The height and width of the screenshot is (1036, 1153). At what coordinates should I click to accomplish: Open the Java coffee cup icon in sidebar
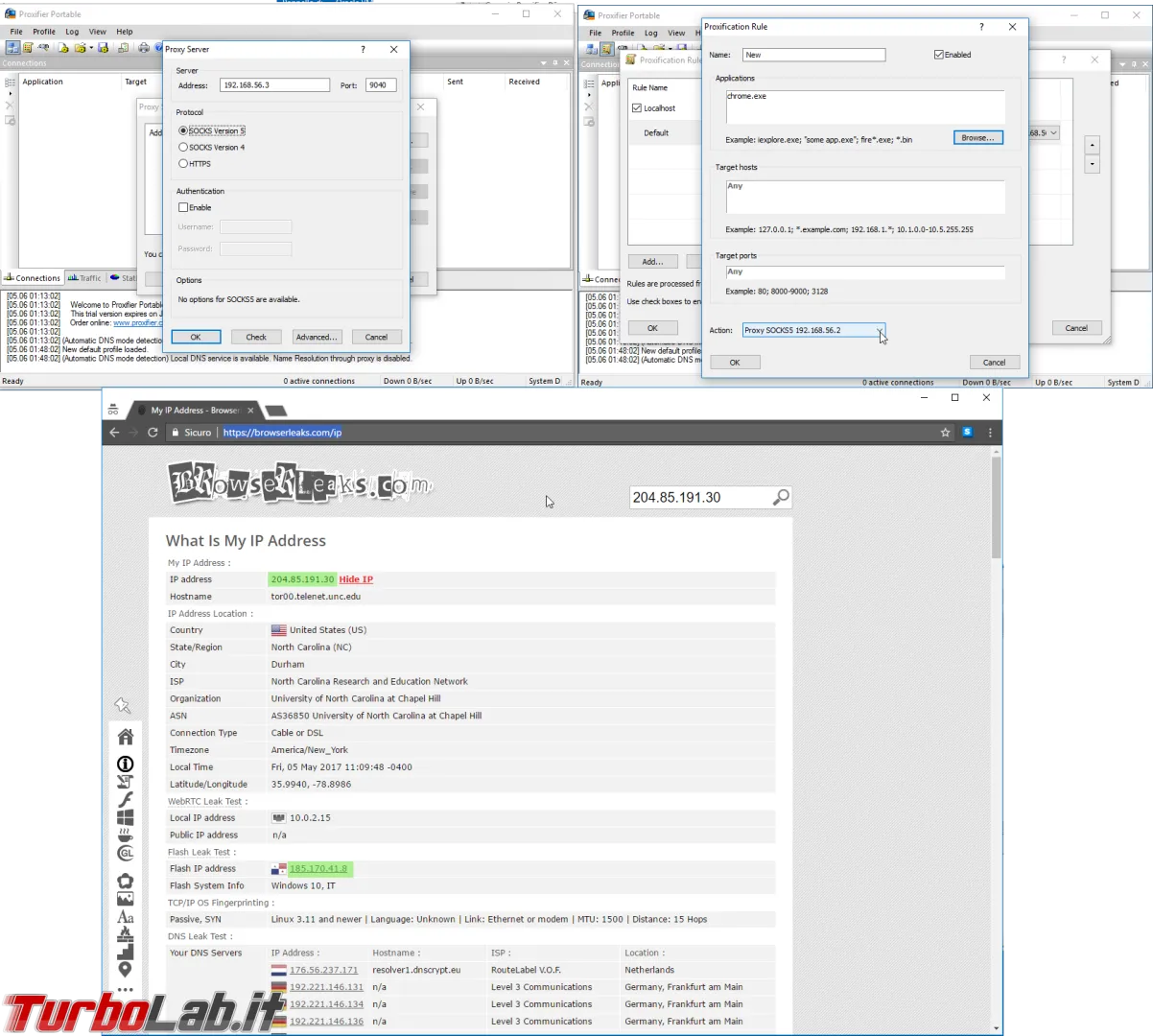click(125, 836)
